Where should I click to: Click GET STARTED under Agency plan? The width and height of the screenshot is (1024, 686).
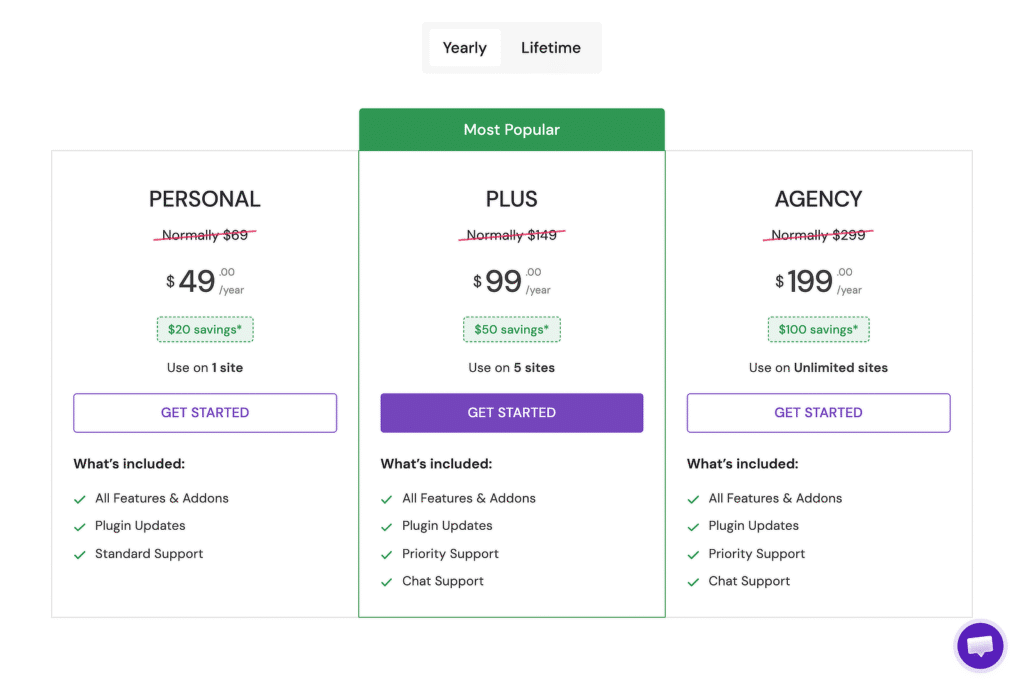click(x=818, y=413)
